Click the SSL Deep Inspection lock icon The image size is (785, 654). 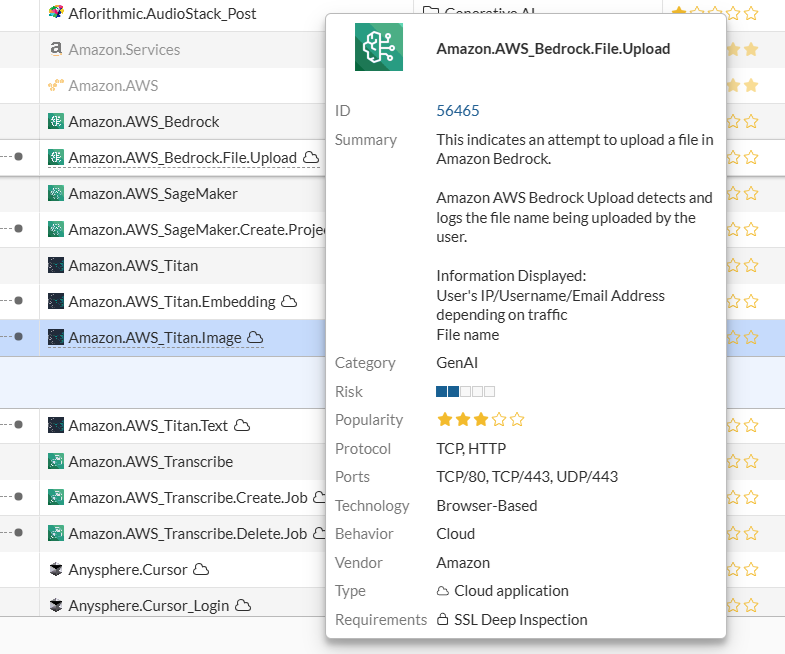[442, 620]
